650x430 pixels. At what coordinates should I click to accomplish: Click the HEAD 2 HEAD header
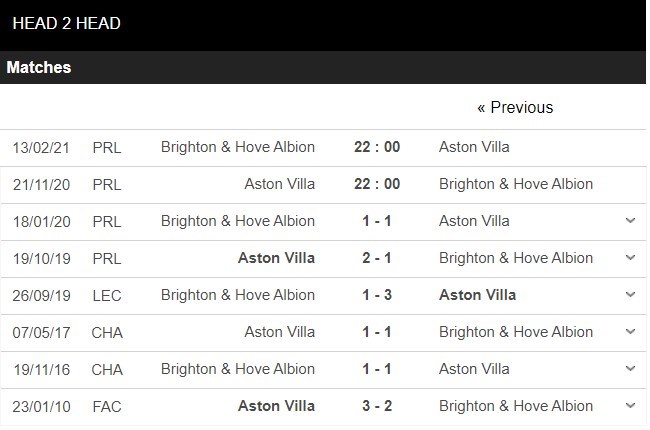(63, 22)
